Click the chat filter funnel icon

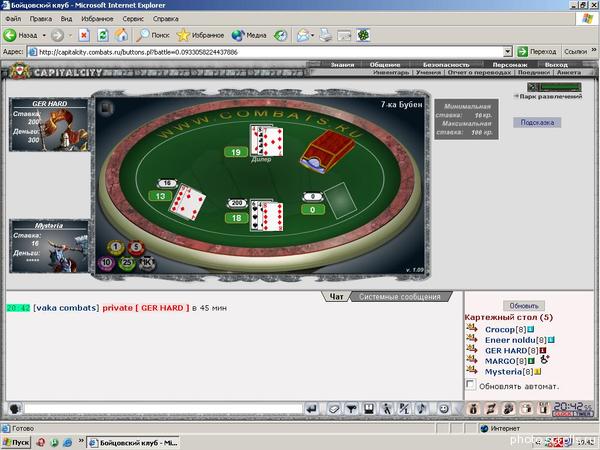[351, 409]
